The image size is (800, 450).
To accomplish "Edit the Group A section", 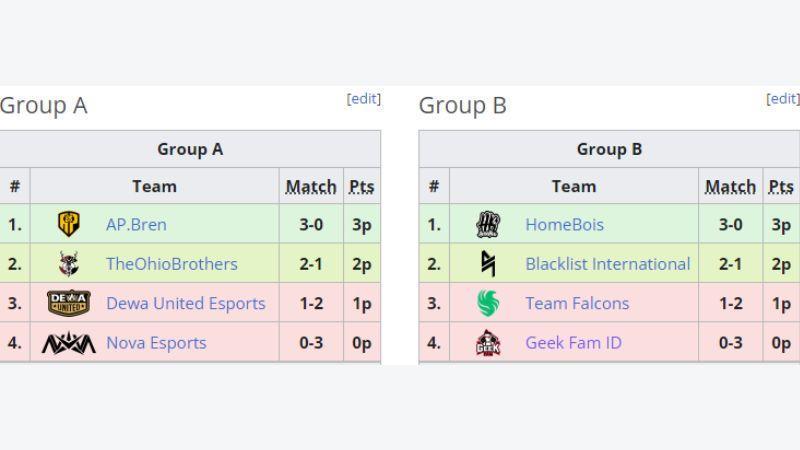I will coord(364,98).
